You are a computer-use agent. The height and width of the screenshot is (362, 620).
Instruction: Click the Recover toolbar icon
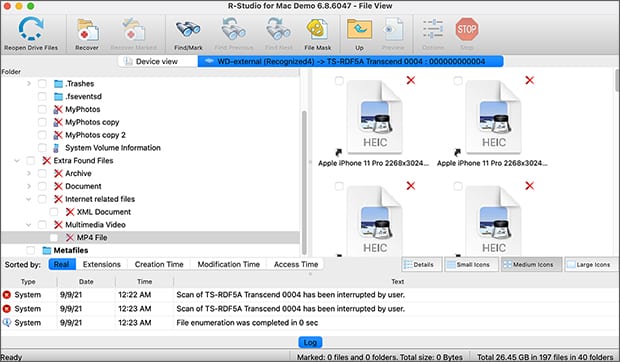pos(87,30)
